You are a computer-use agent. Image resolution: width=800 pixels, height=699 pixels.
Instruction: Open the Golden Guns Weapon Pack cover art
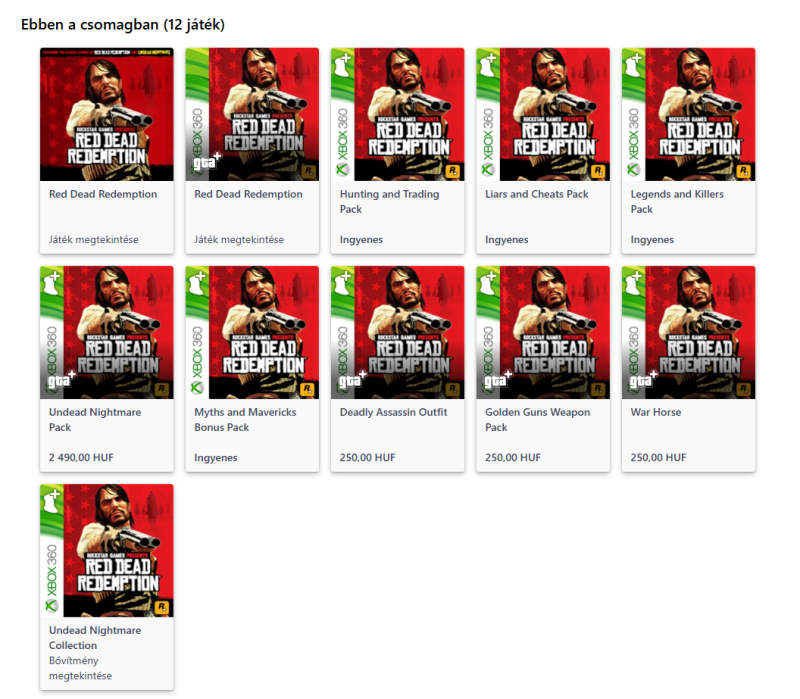click(543, 332)
